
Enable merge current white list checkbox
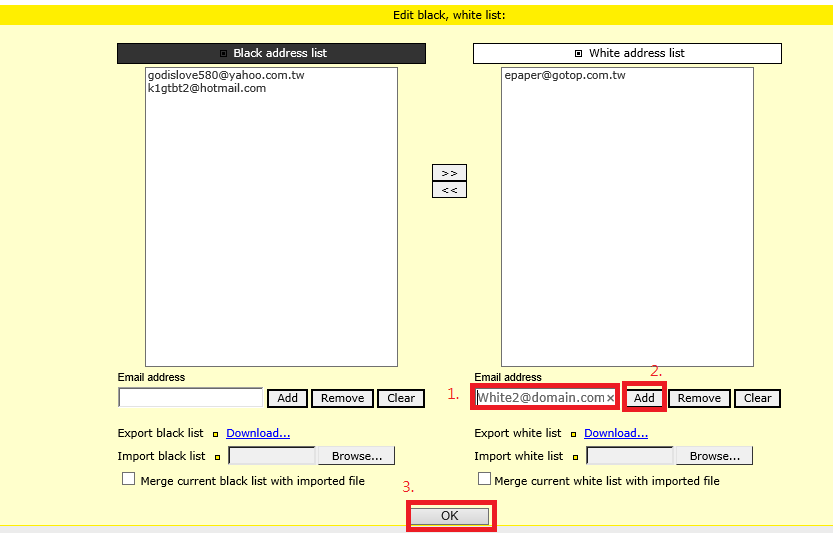point(485,479)
